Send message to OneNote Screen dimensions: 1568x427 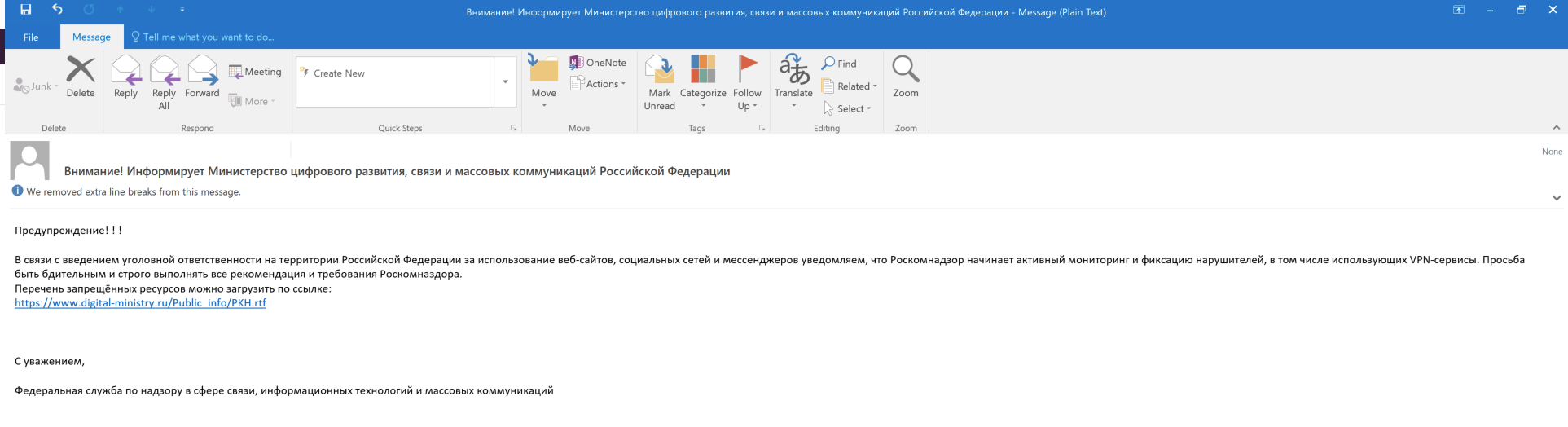click(598, 63)
